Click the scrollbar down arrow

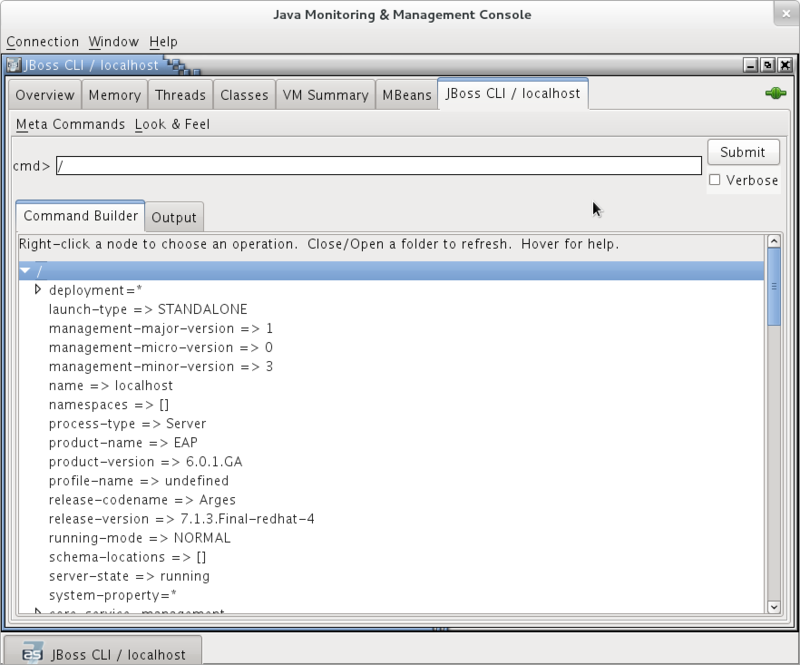[774, 607]
